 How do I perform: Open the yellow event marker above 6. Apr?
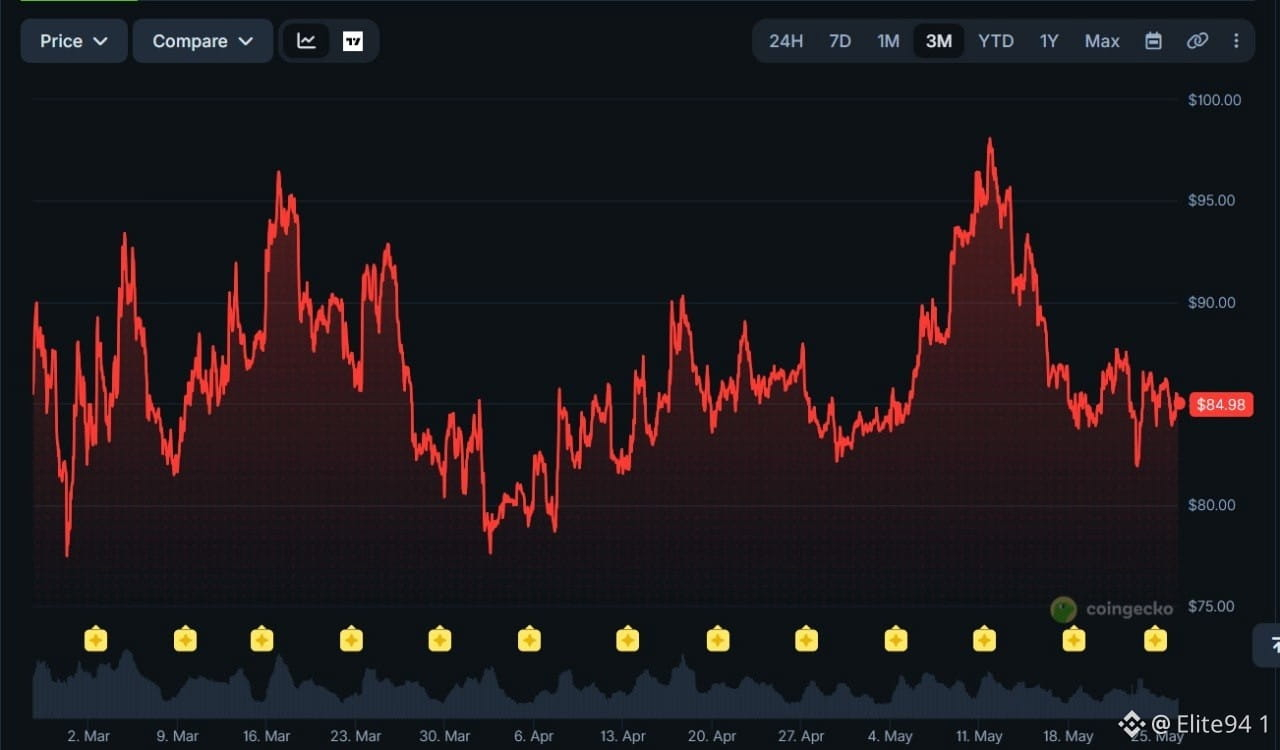[529, 638]
